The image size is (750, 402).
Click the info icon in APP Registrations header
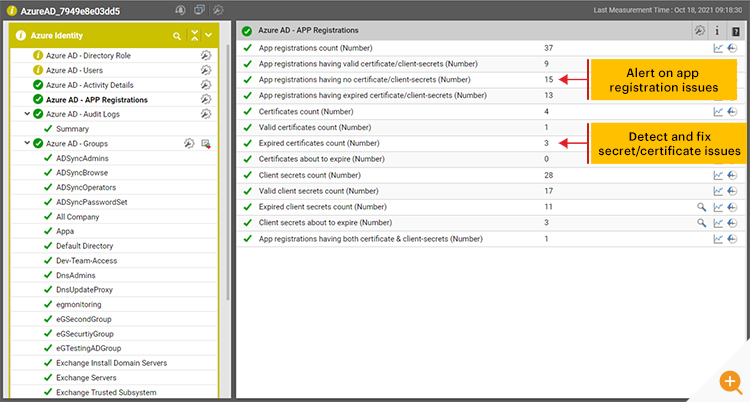click(x=717, y=31)
